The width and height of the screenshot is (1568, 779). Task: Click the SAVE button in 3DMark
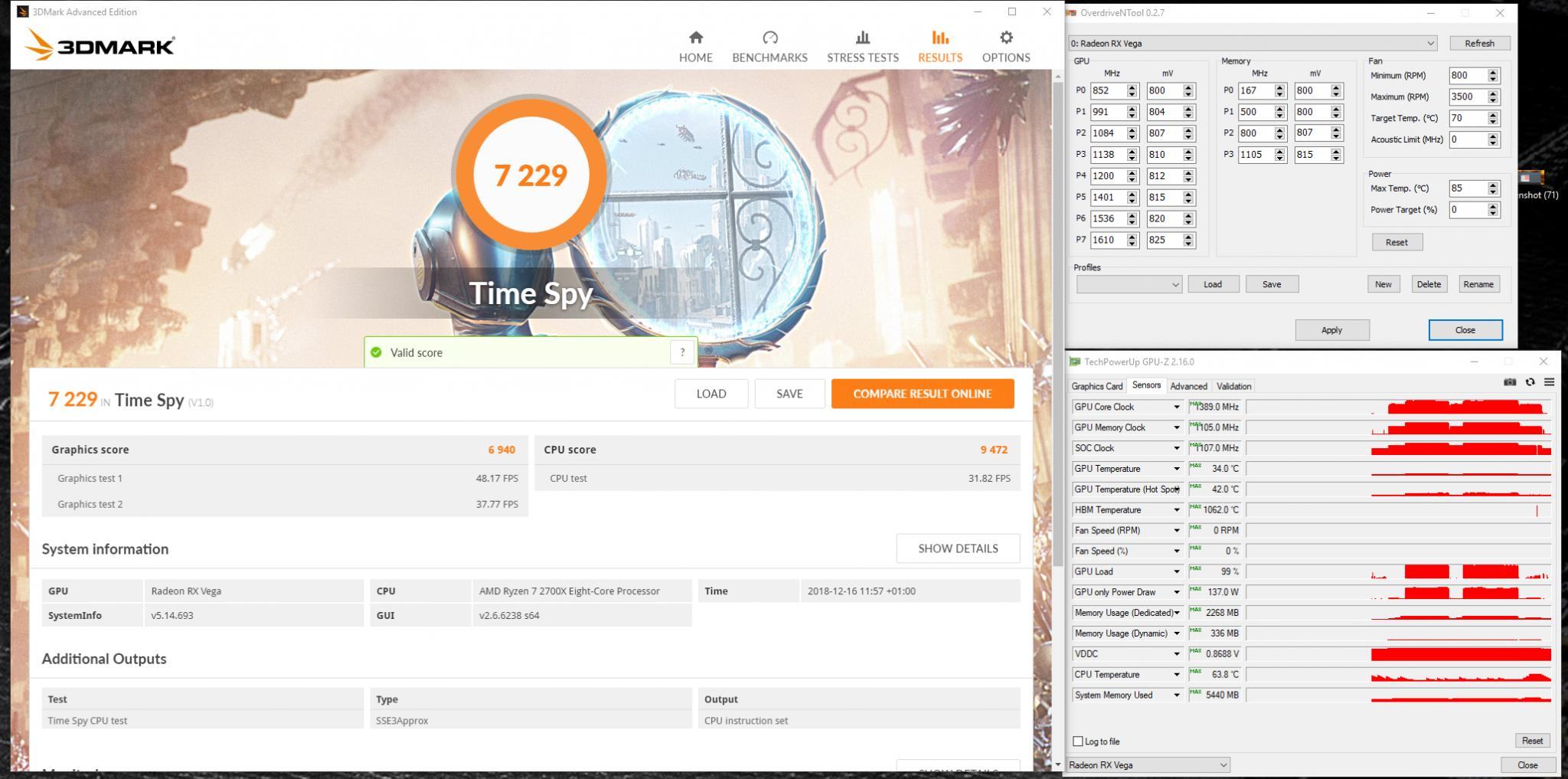pos(789,394)
